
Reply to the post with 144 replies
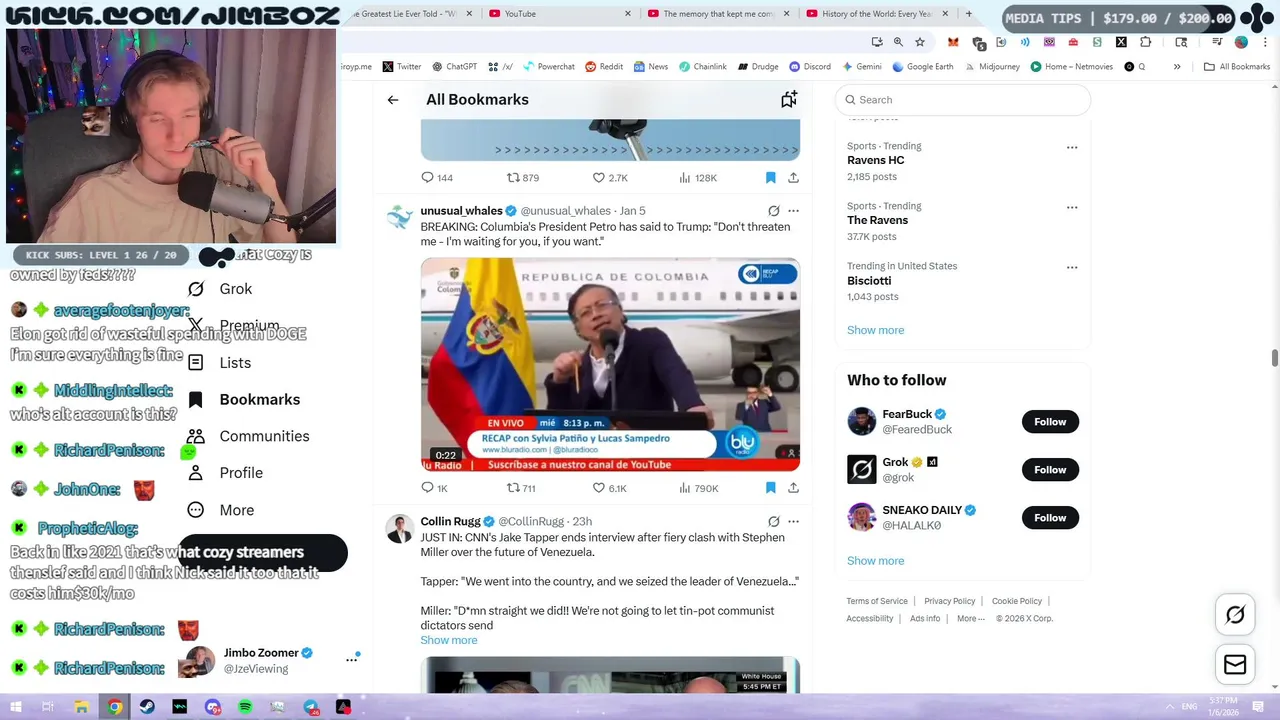point(437,178)
